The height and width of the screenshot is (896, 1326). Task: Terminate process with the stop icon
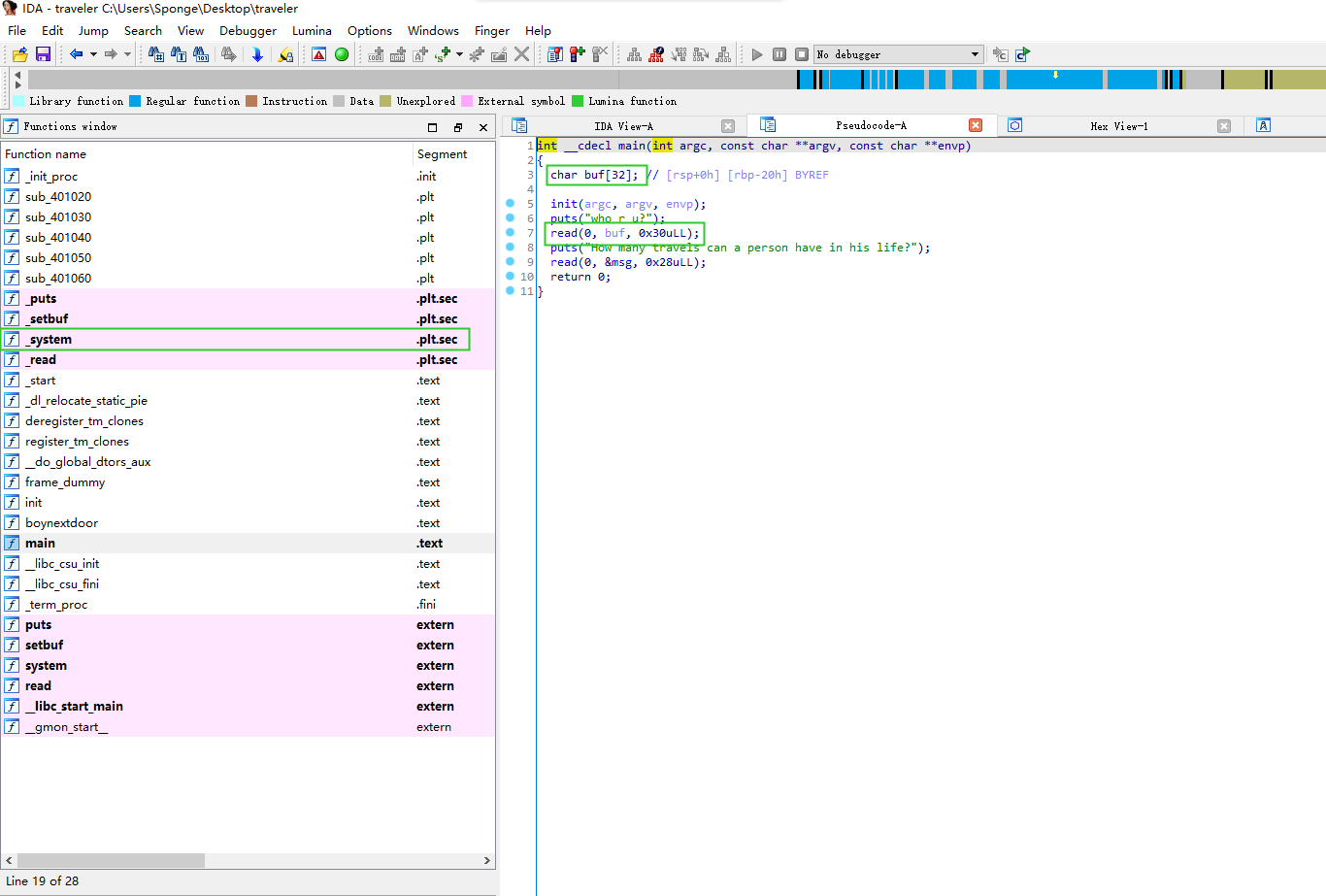click(x=802, y=54)
